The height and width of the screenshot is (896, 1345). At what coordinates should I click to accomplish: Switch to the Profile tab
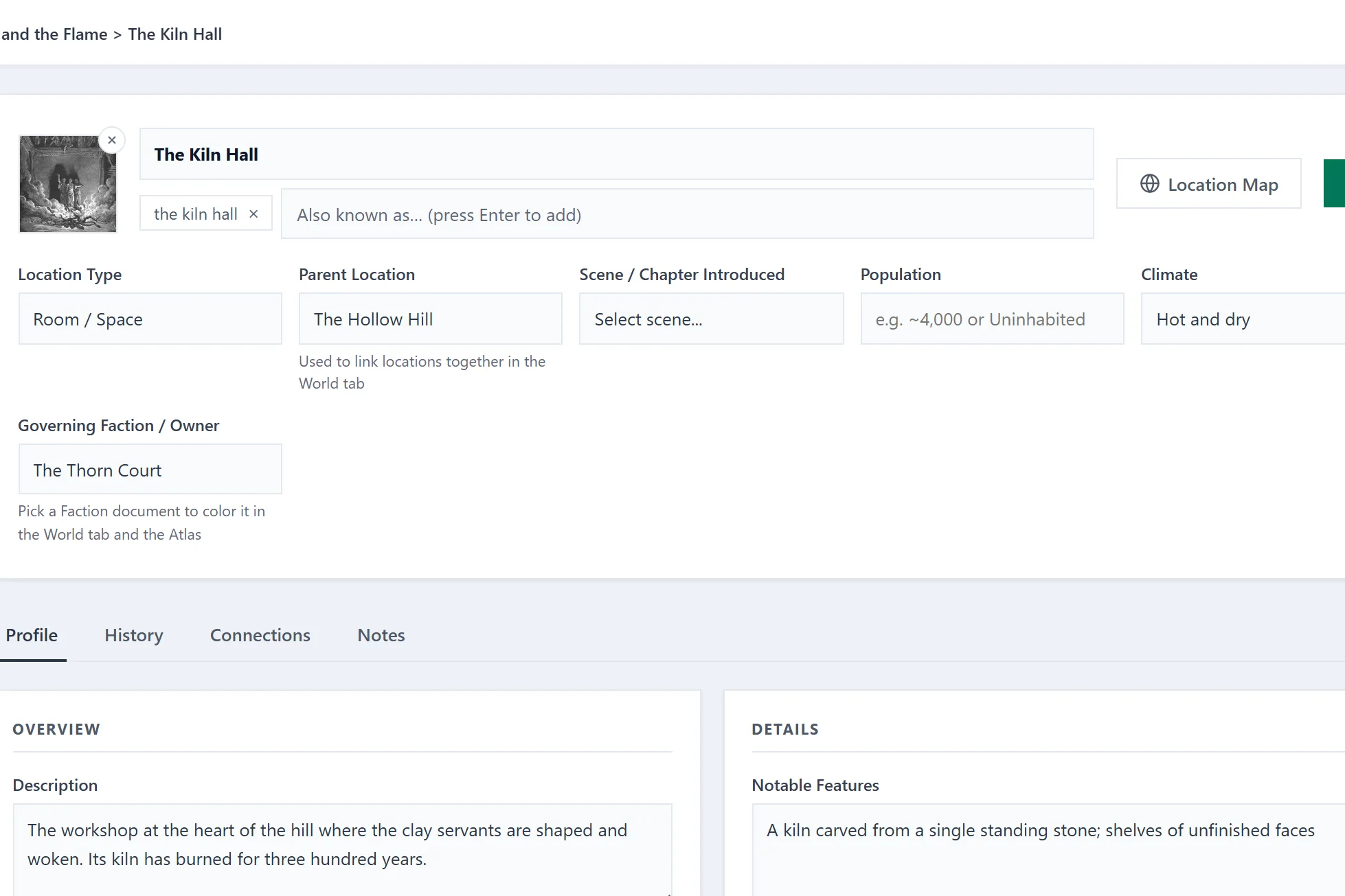tap(32, 635)
